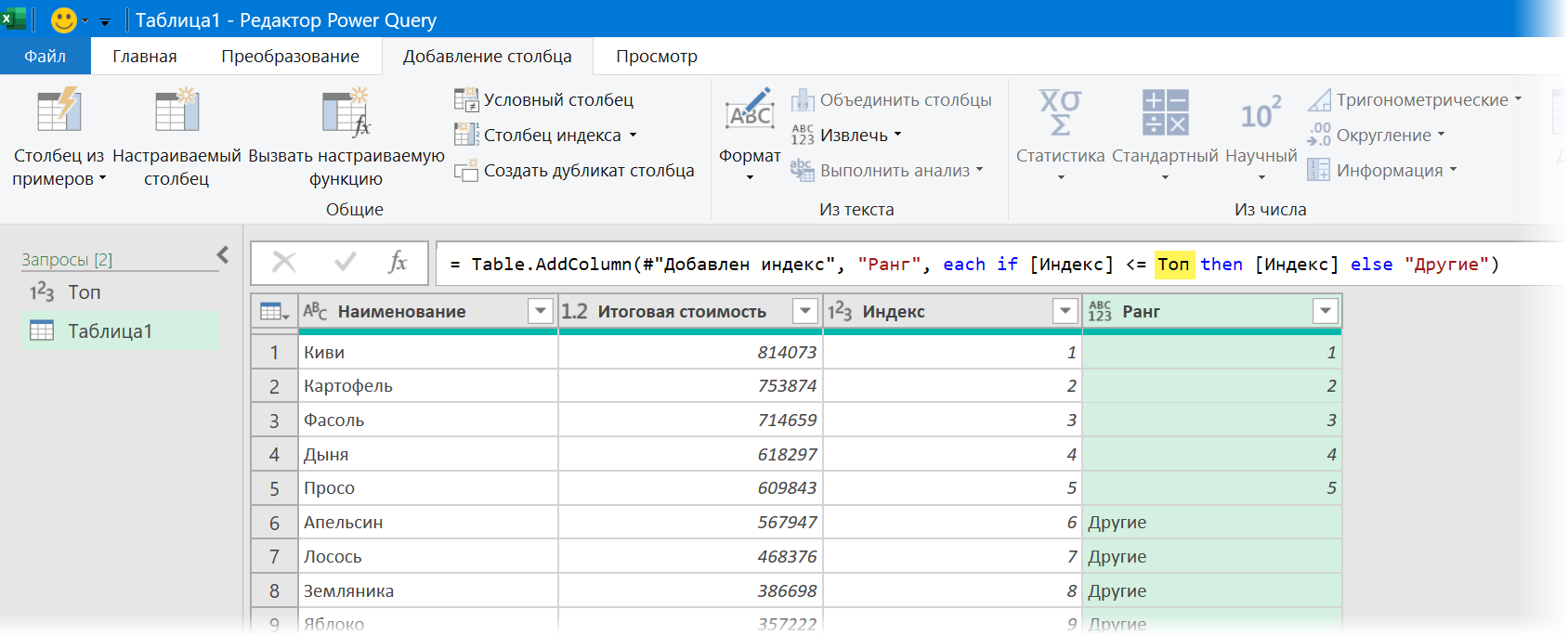Click the Выполнить анализ icon
Viewport: 1568px width, 635px height.
(x=803, y=170)
